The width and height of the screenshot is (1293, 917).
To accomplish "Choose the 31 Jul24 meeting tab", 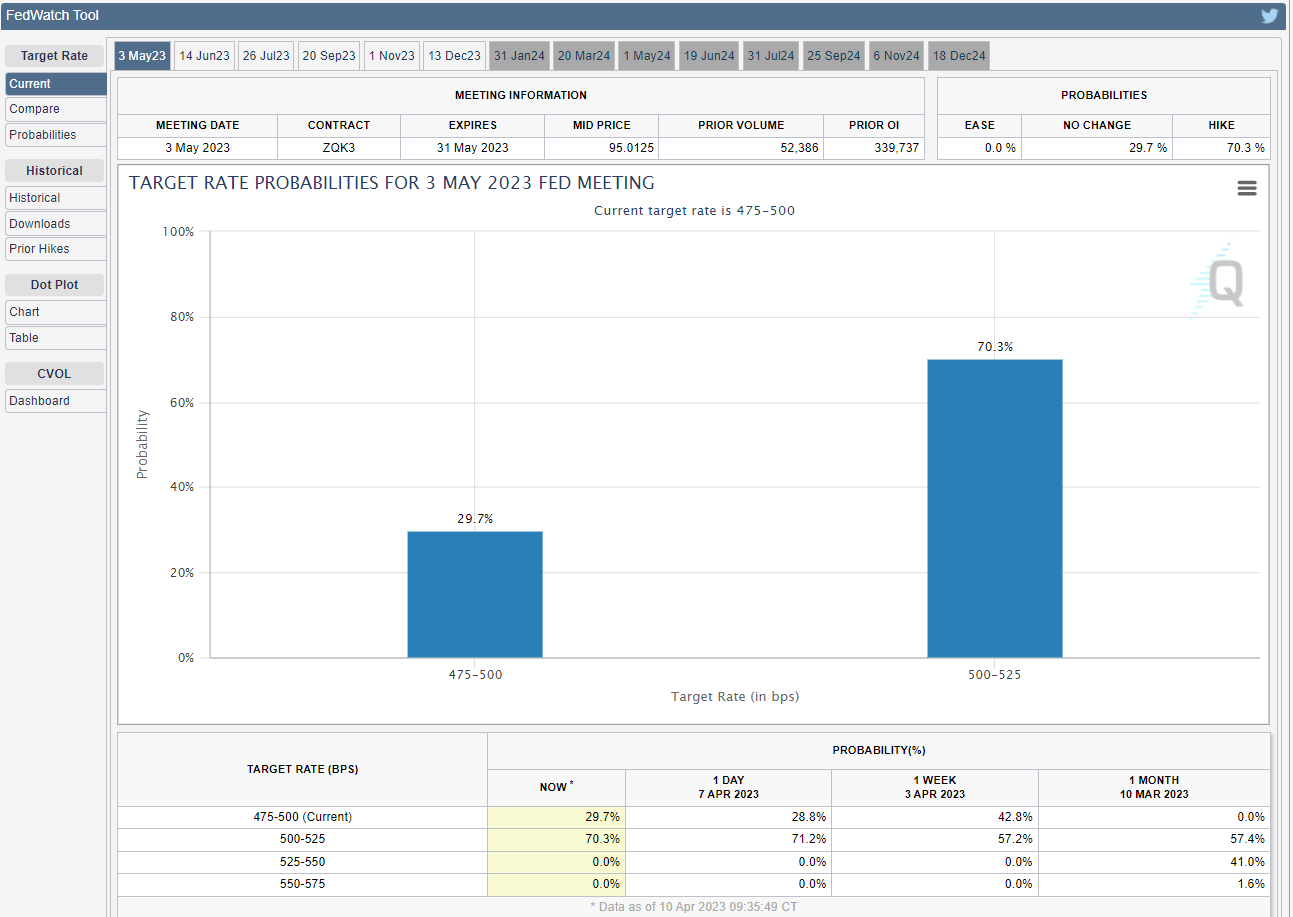I will click(771, 56).
